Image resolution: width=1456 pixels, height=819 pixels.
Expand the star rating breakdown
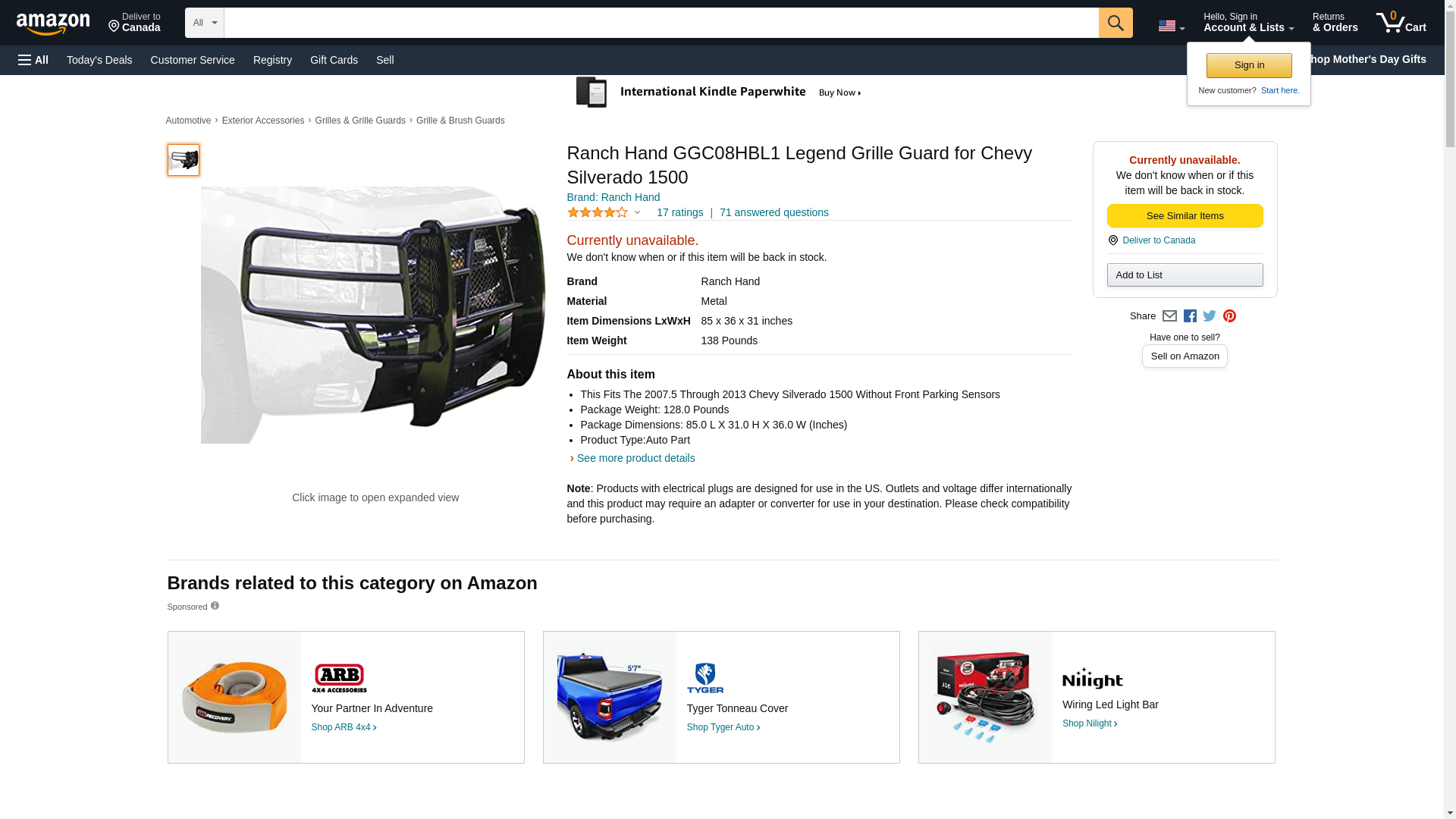(x=637, y=213)
